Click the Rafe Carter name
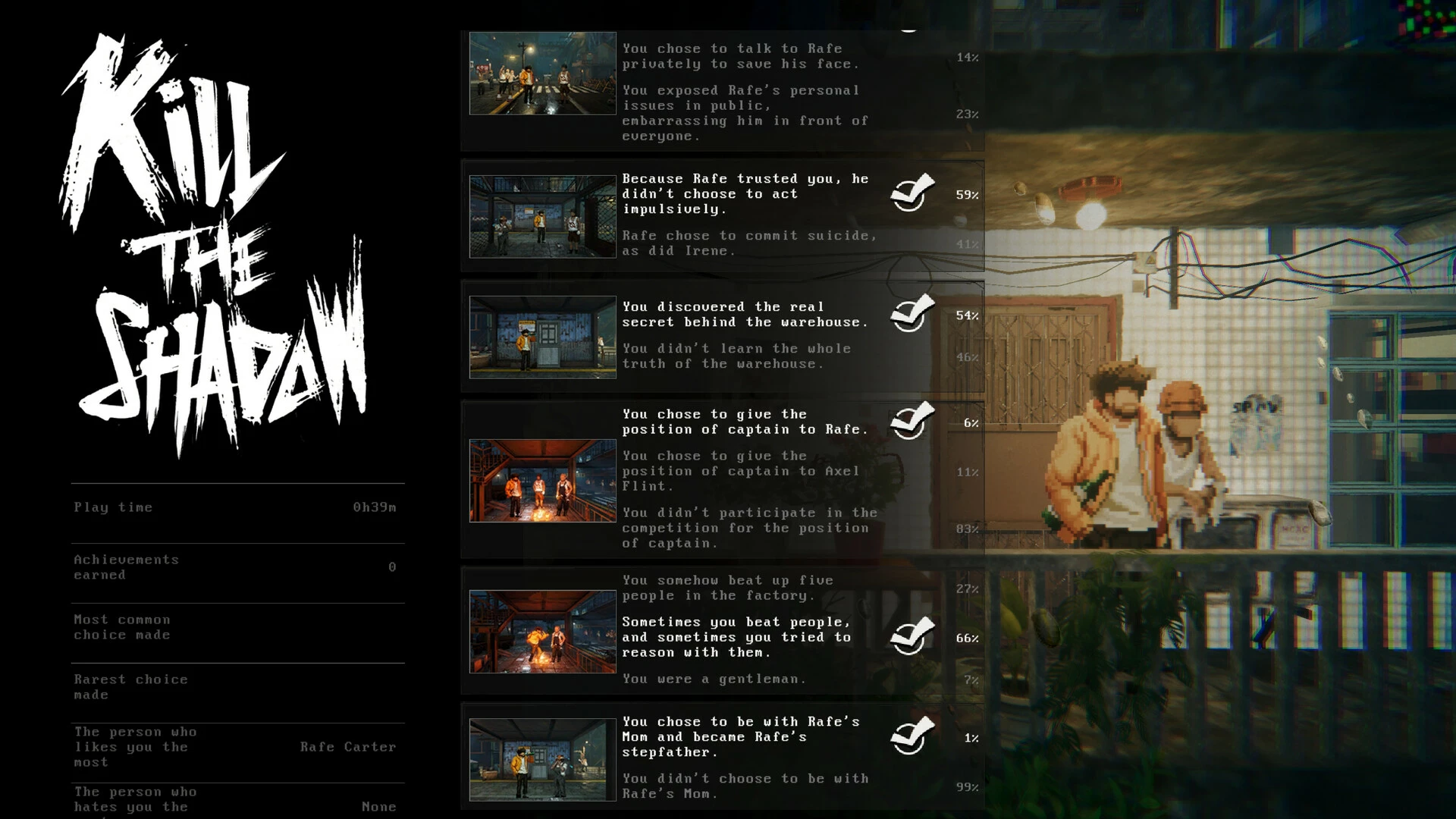Screen dimensions: 1456x819 (x=348, y=747)
